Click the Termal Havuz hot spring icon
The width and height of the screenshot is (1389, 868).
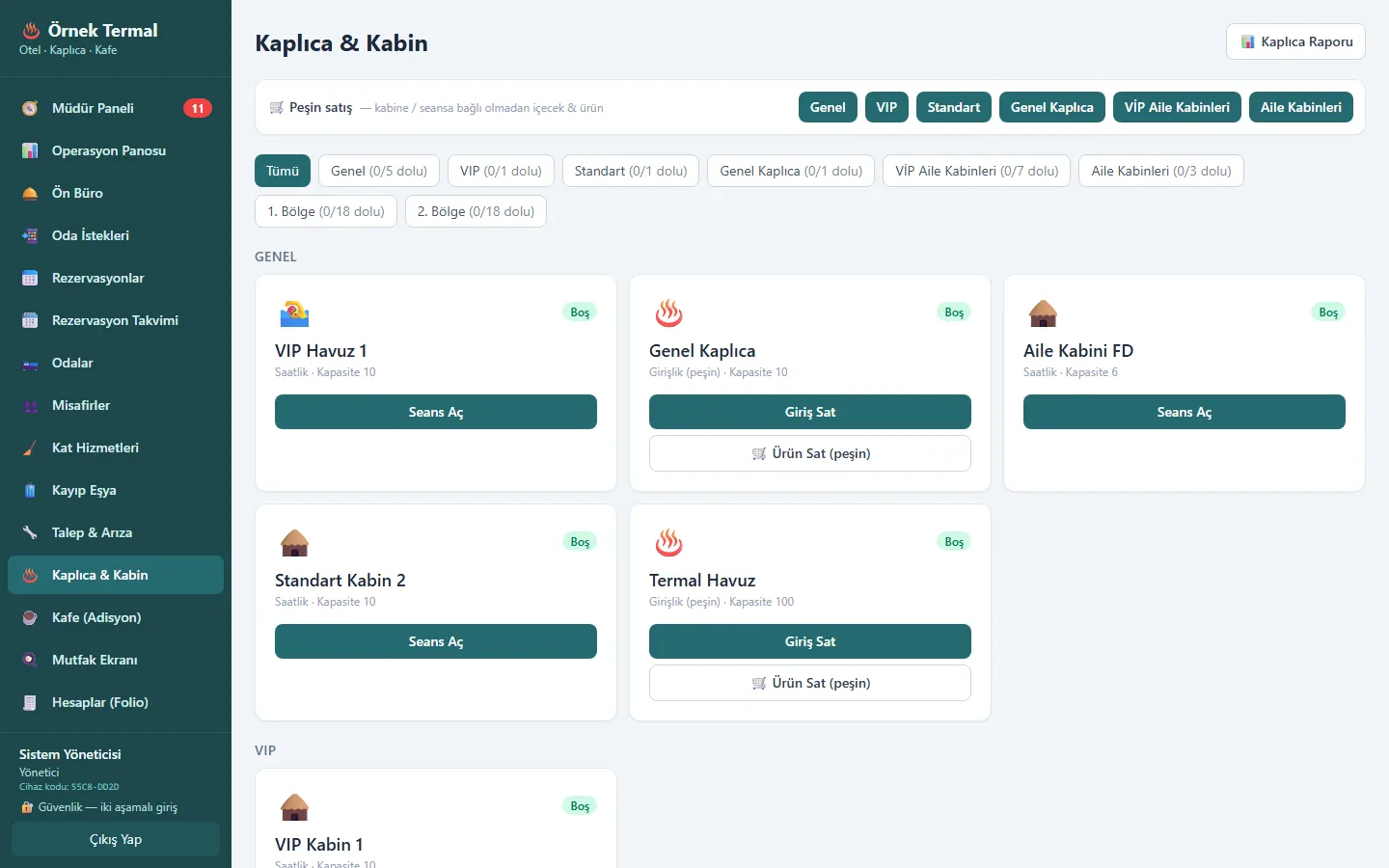(x=668, y=543)
